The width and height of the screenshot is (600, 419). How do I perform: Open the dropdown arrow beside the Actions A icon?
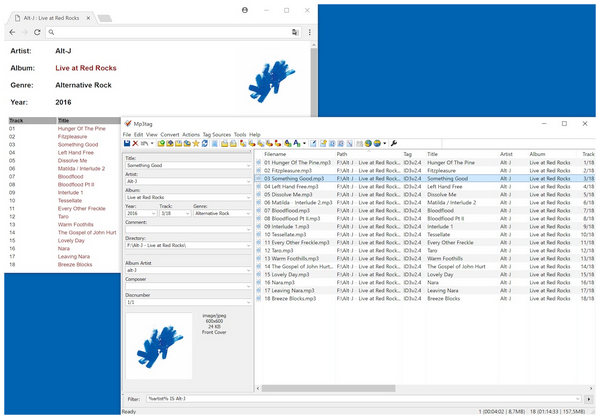click(304, 143)
